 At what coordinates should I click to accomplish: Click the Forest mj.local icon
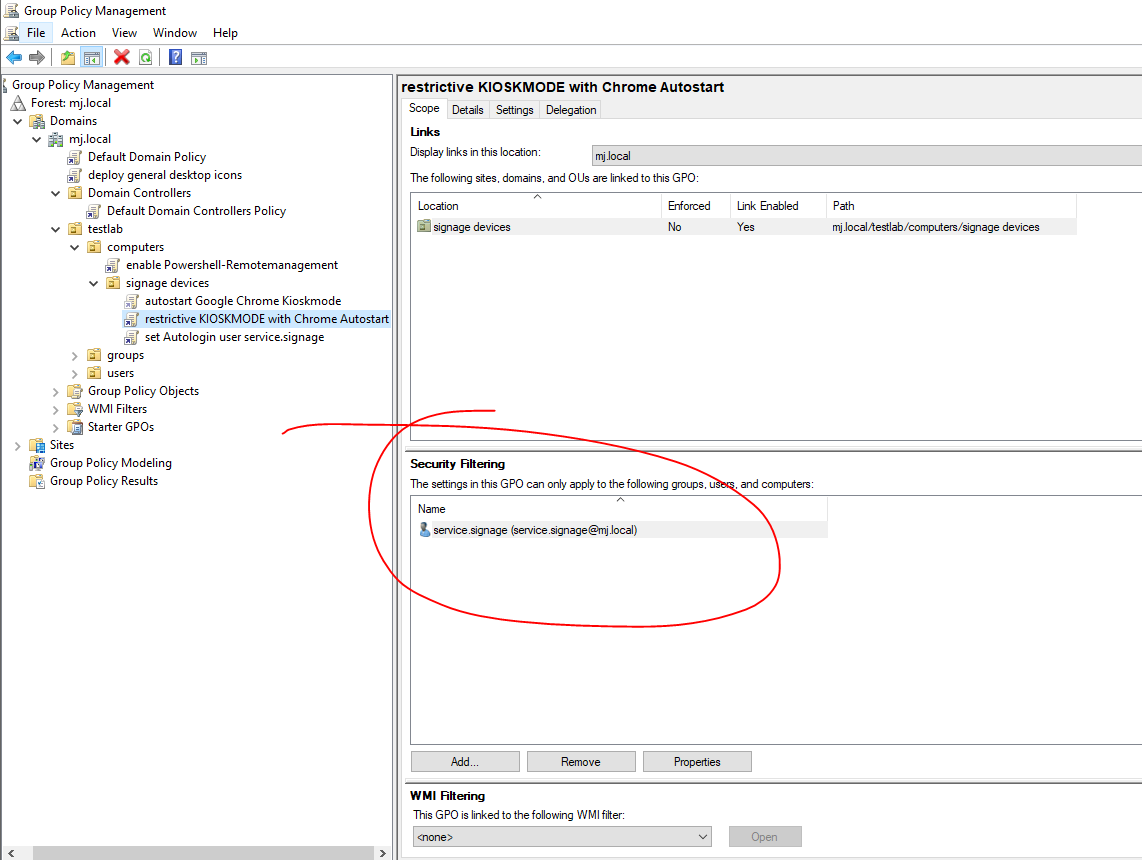pos(18,103)
